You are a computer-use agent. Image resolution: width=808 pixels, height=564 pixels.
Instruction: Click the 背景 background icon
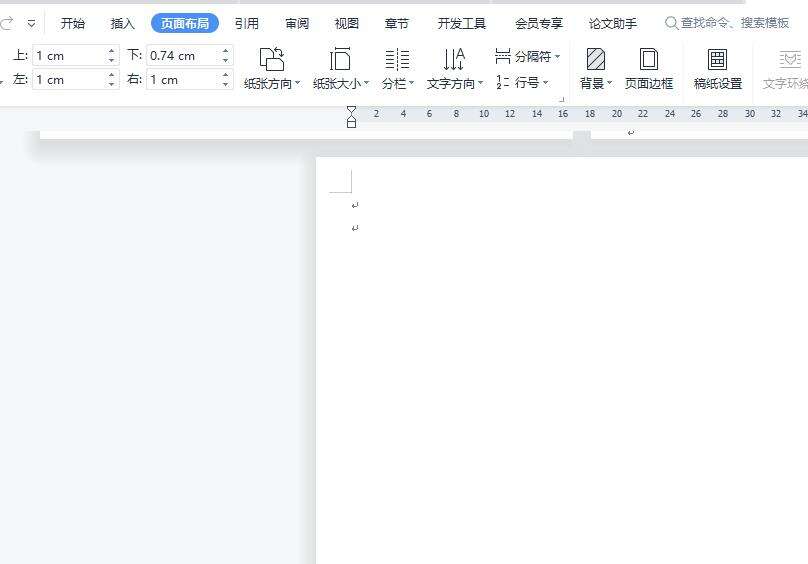[596, 60]
